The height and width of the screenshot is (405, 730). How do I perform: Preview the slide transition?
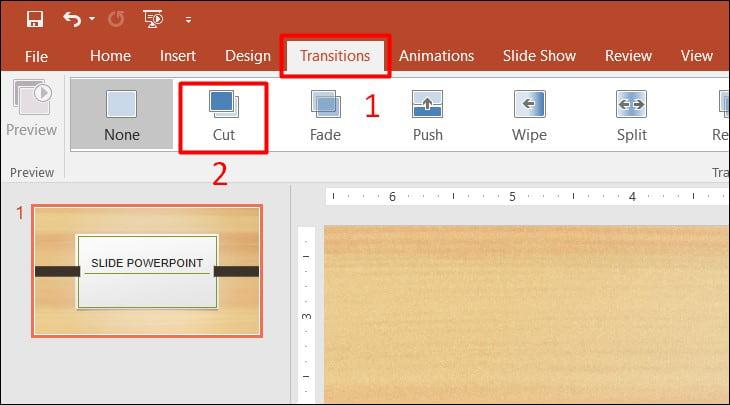(x=32, y=108)
